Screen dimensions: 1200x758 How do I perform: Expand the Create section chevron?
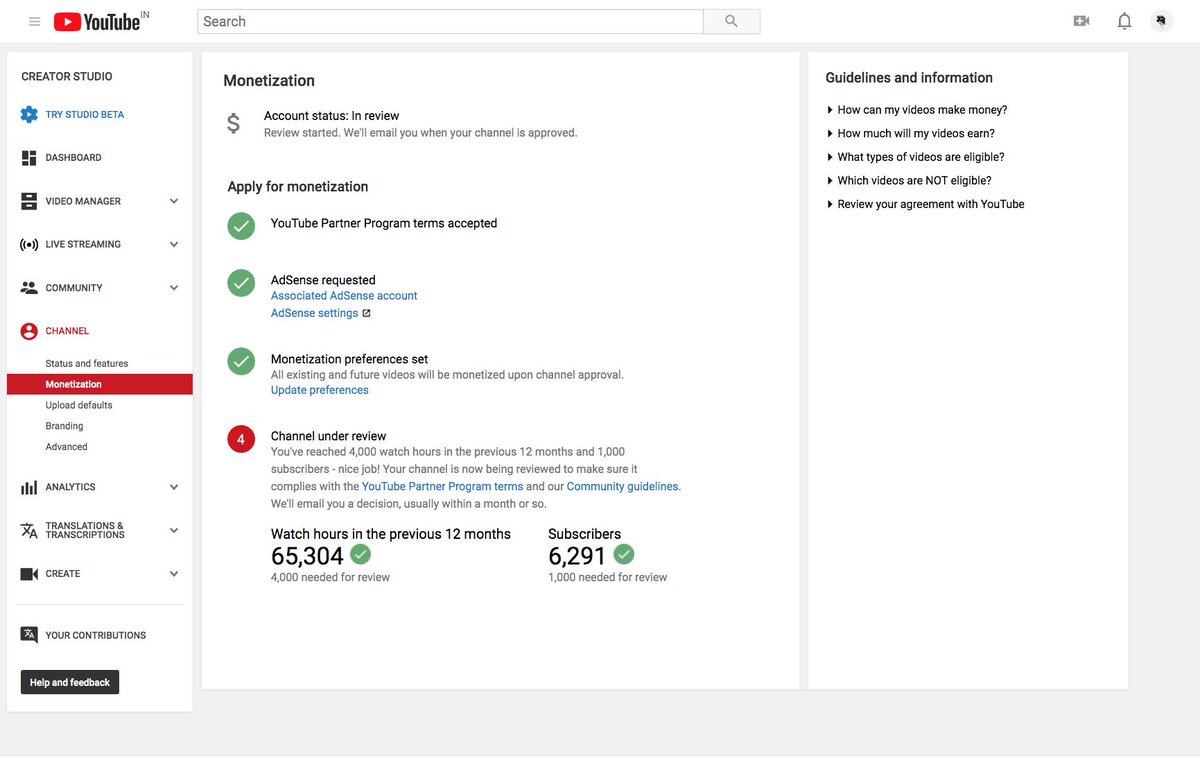[x=174, y=574]
